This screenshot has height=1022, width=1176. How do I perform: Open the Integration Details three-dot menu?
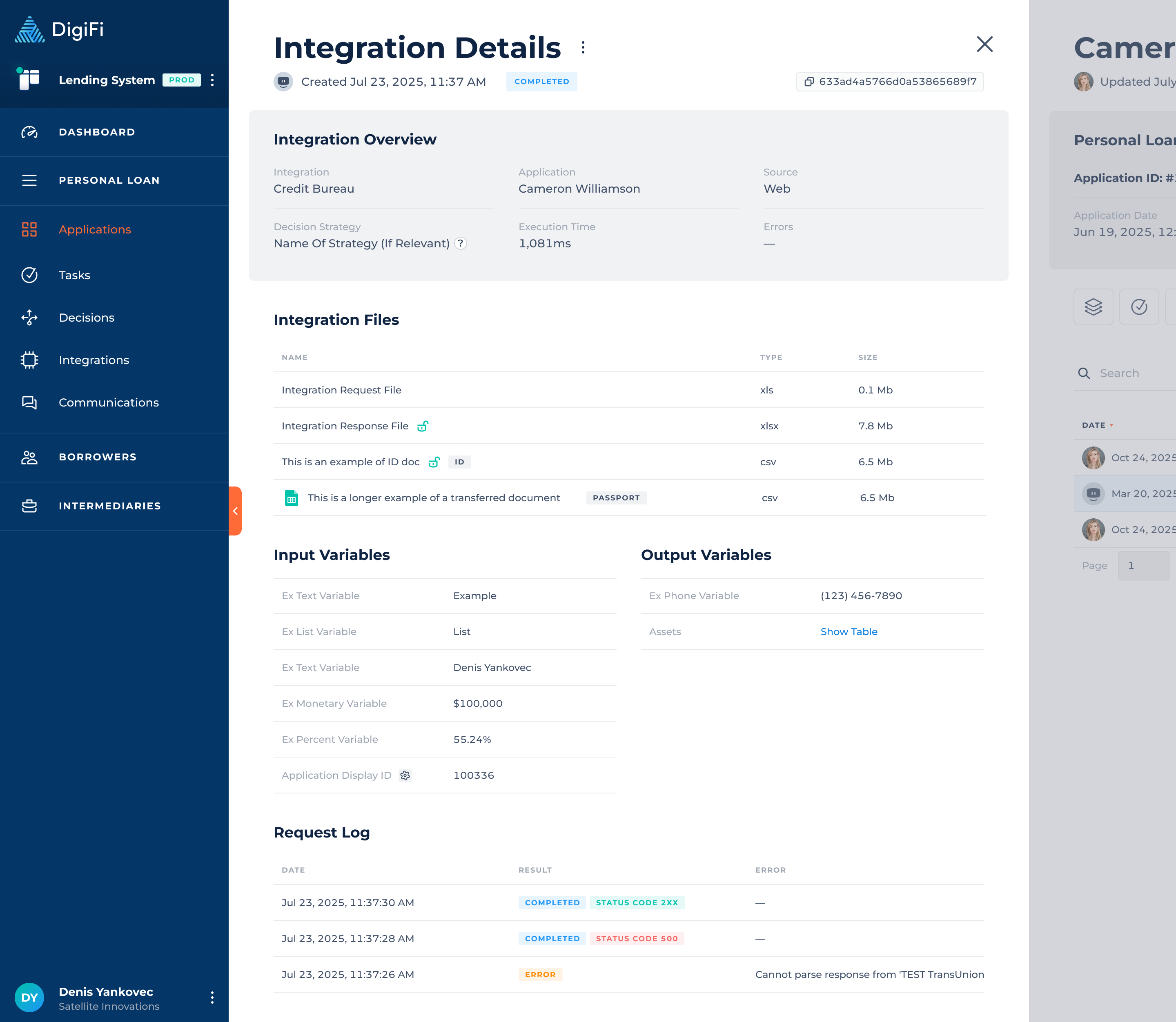583,47
